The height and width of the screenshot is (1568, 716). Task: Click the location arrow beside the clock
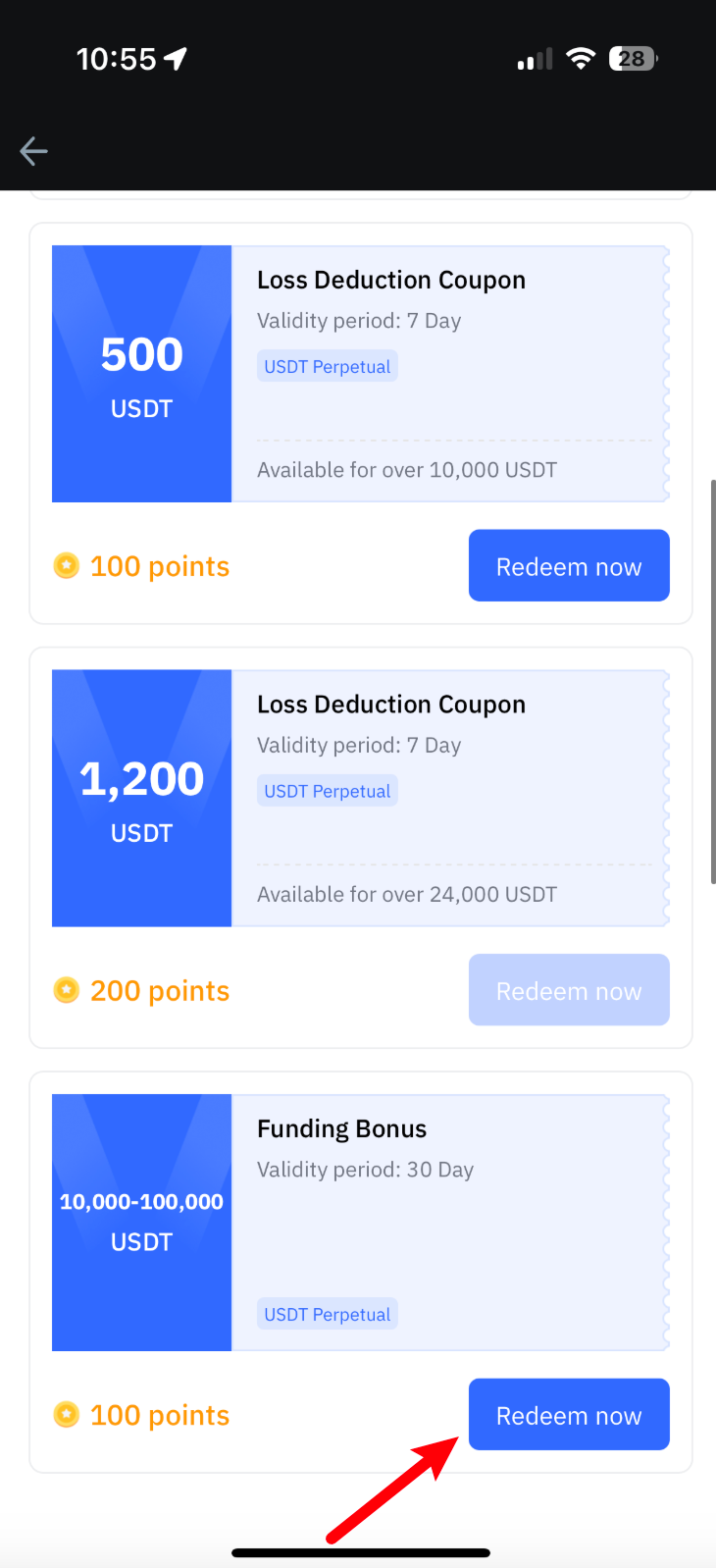[176, 60]
